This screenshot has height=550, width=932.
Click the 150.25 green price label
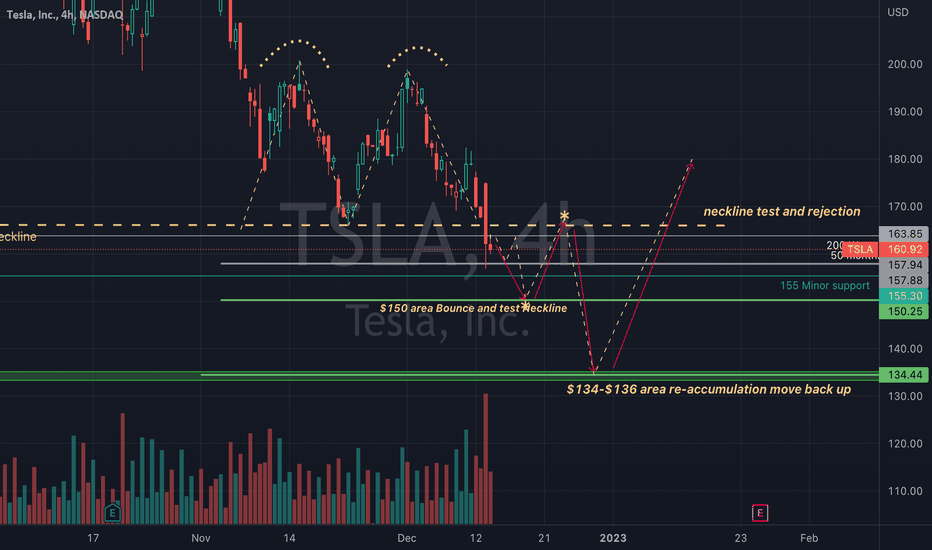click(904, 311)
